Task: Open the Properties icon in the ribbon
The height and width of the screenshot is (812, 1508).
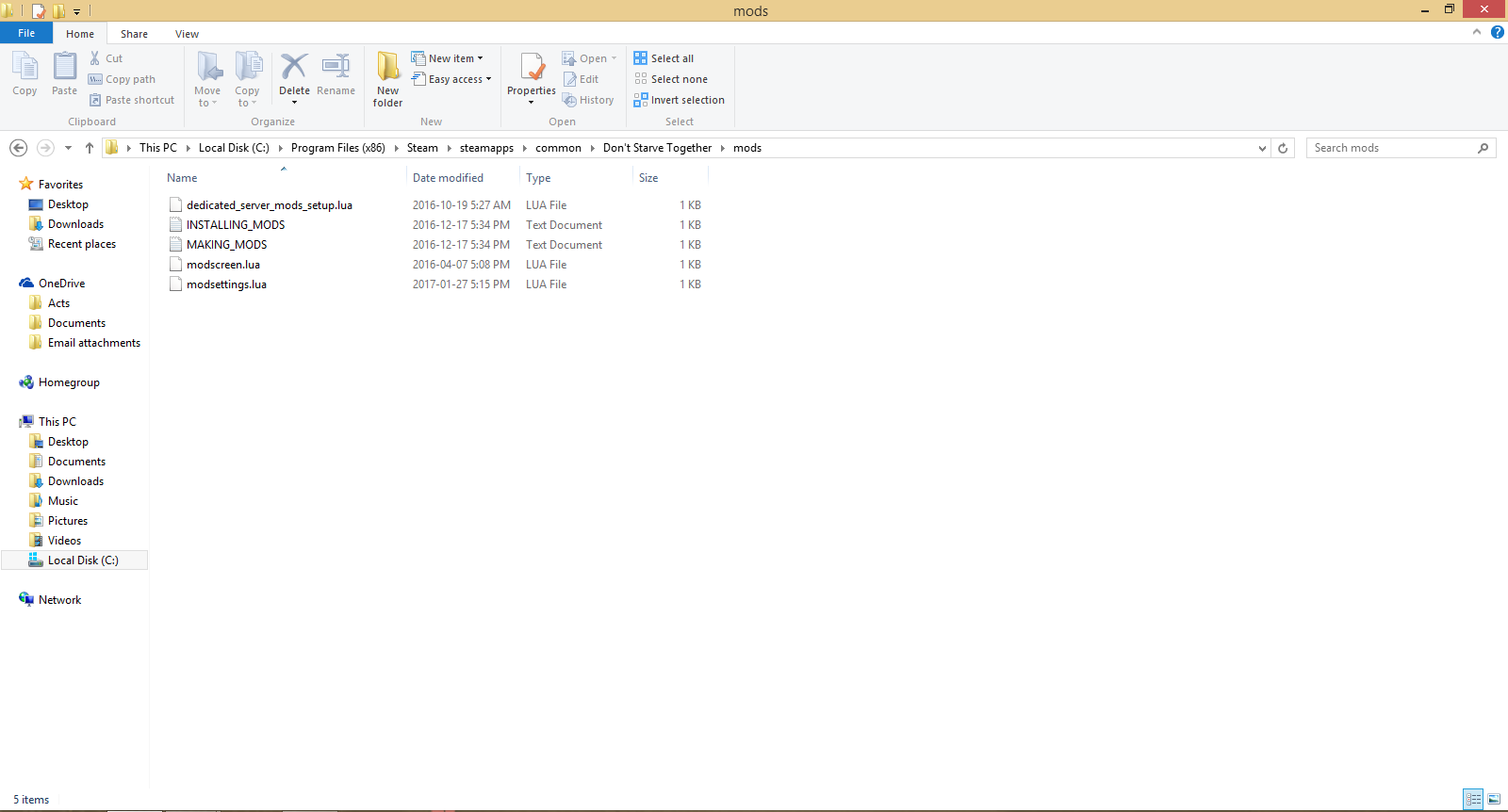Action: 532,67
